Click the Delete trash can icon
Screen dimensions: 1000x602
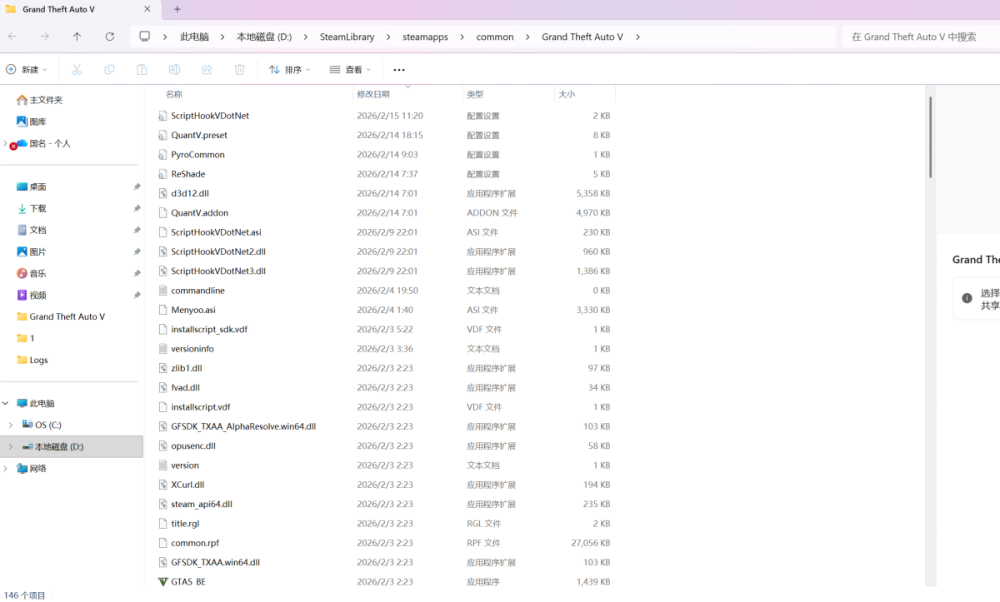click(239, 70)
